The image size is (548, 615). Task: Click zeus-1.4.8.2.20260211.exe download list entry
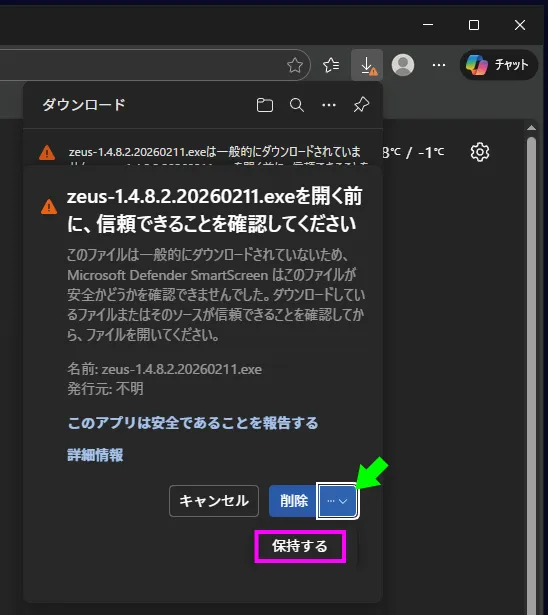pos(203,152)
